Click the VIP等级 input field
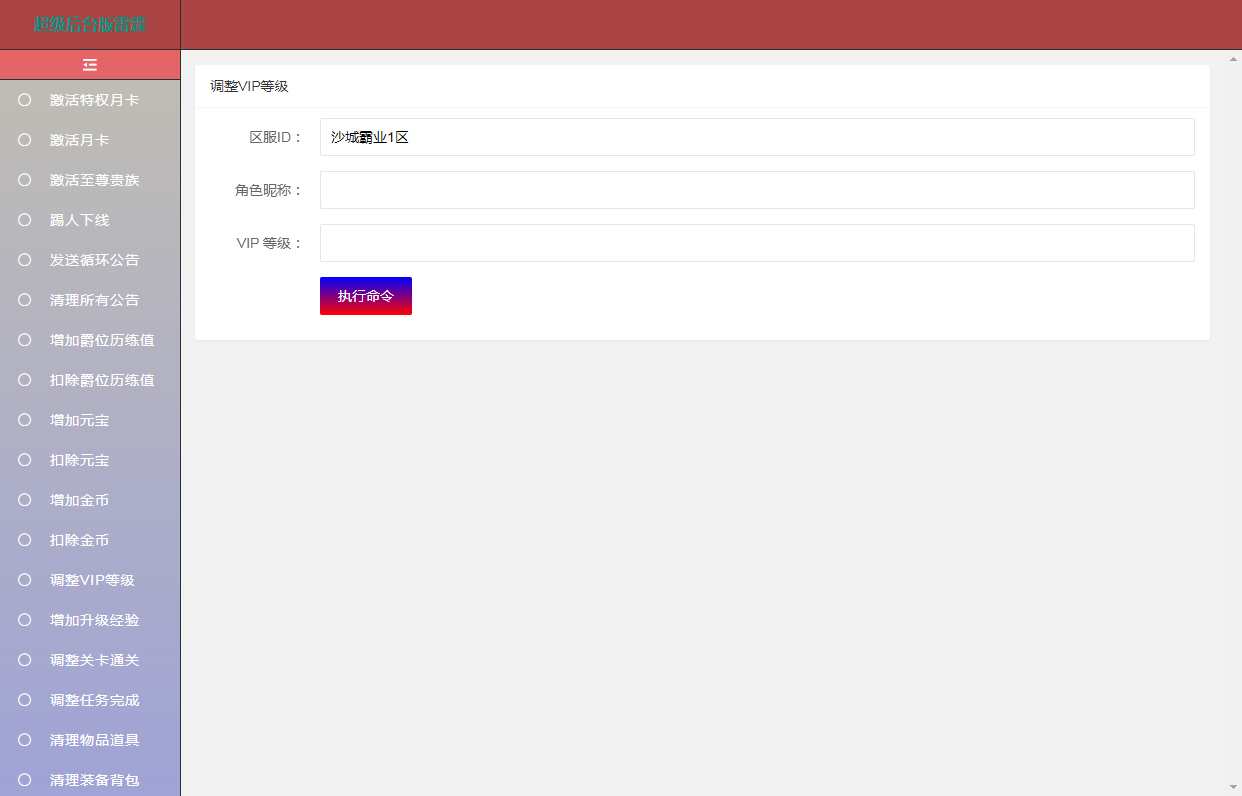 tap(757, 243)
